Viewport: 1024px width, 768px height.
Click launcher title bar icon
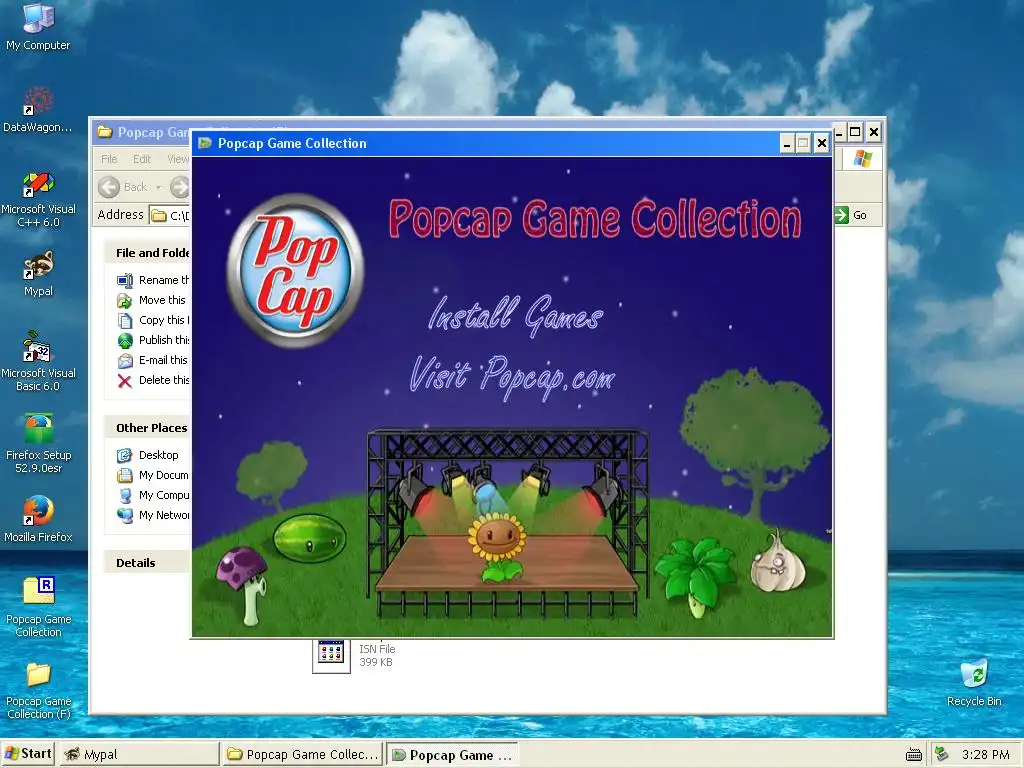coord(205,143)
